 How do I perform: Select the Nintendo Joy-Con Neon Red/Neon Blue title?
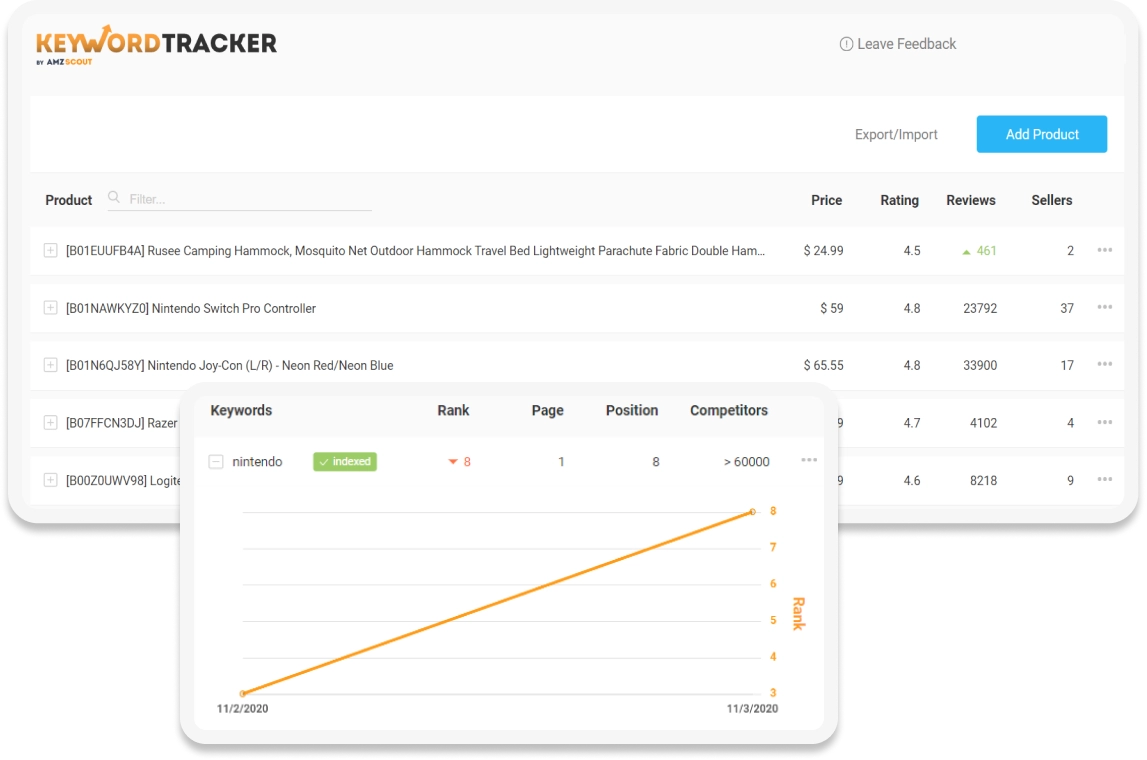click(230, 366)
